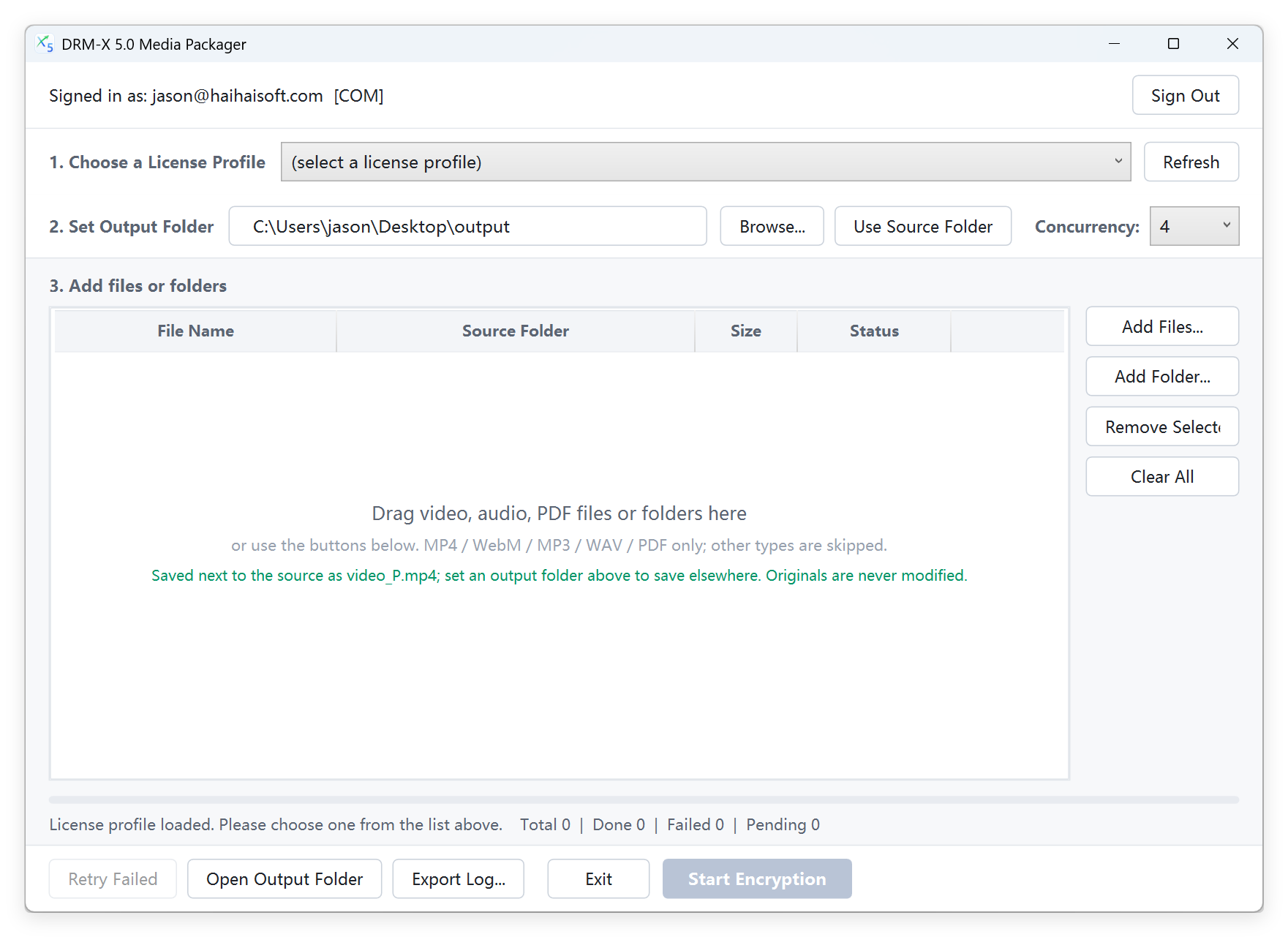Refresh the license profile list
Image resolution: width=1288 pixels, height=937 pixels.
(x=1191, y=162)
